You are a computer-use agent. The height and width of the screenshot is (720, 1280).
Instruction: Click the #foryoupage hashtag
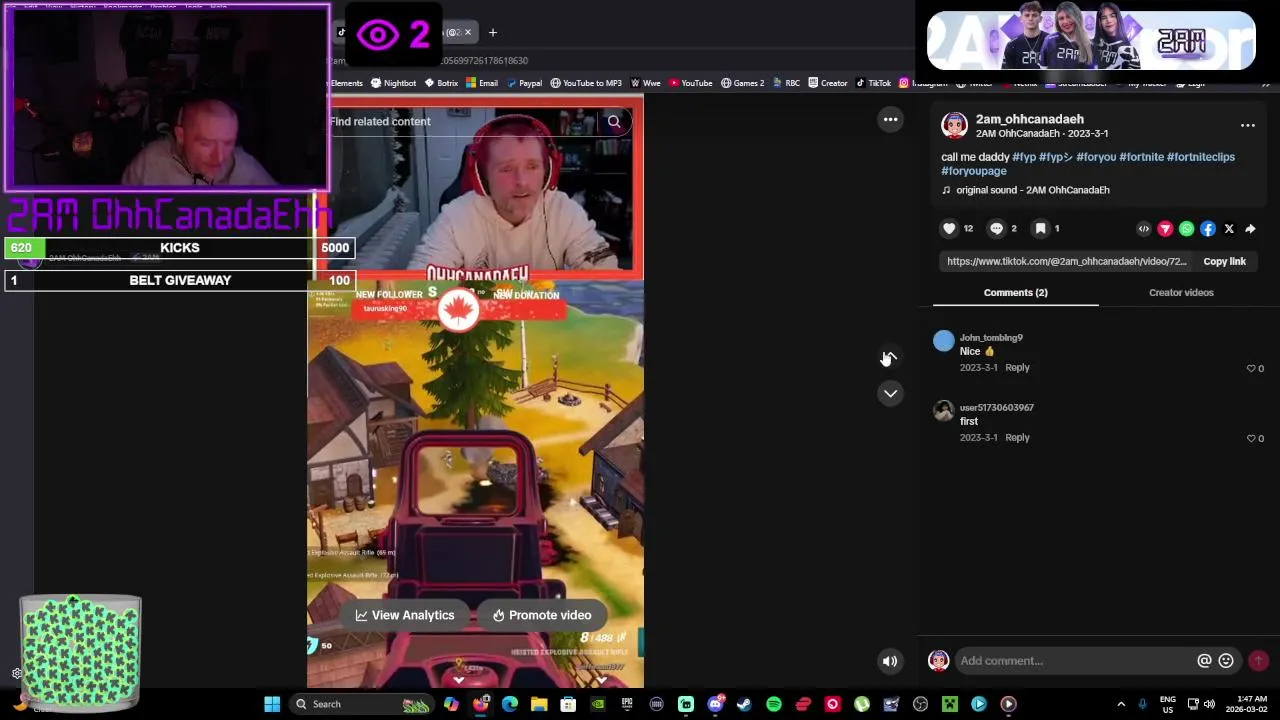coord(973,171)
